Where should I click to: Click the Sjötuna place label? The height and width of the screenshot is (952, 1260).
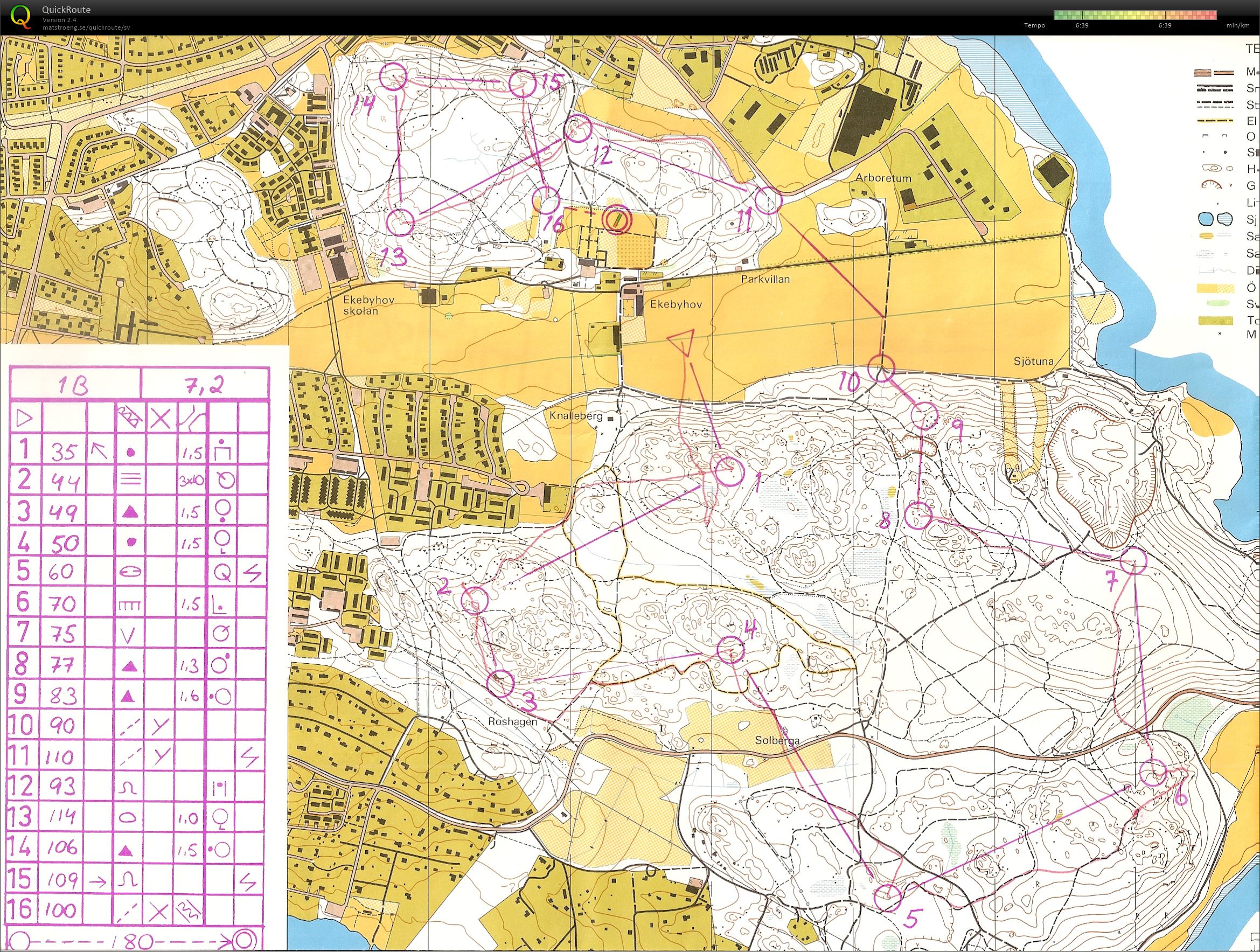[1033, 360]
